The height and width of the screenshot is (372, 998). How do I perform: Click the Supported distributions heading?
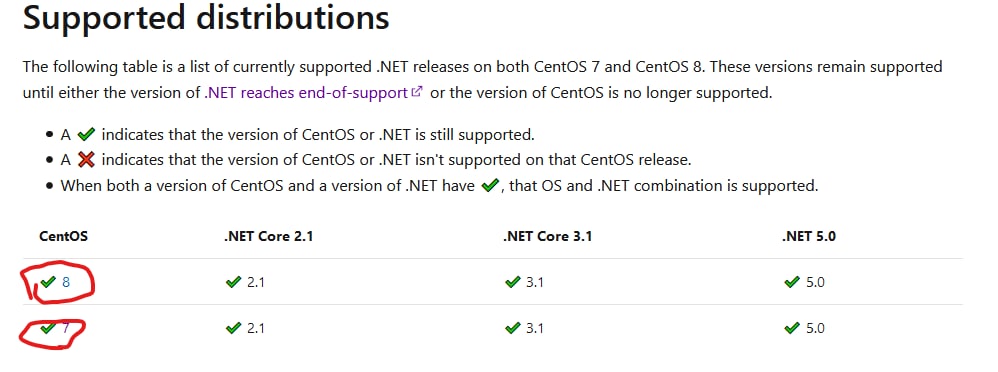click(x=206, y=17)
